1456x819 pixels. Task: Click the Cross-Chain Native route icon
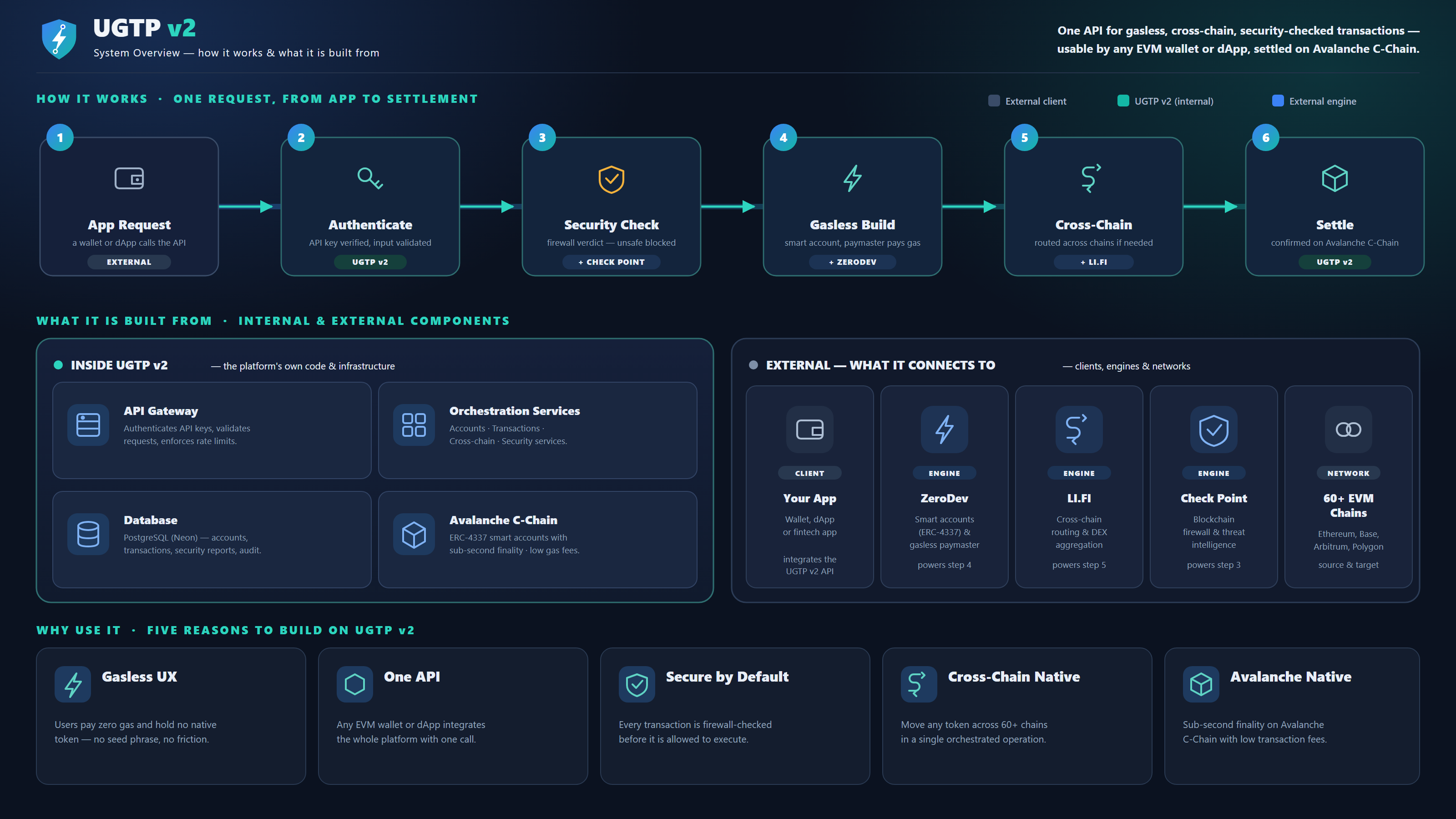[x=919, y=684]
